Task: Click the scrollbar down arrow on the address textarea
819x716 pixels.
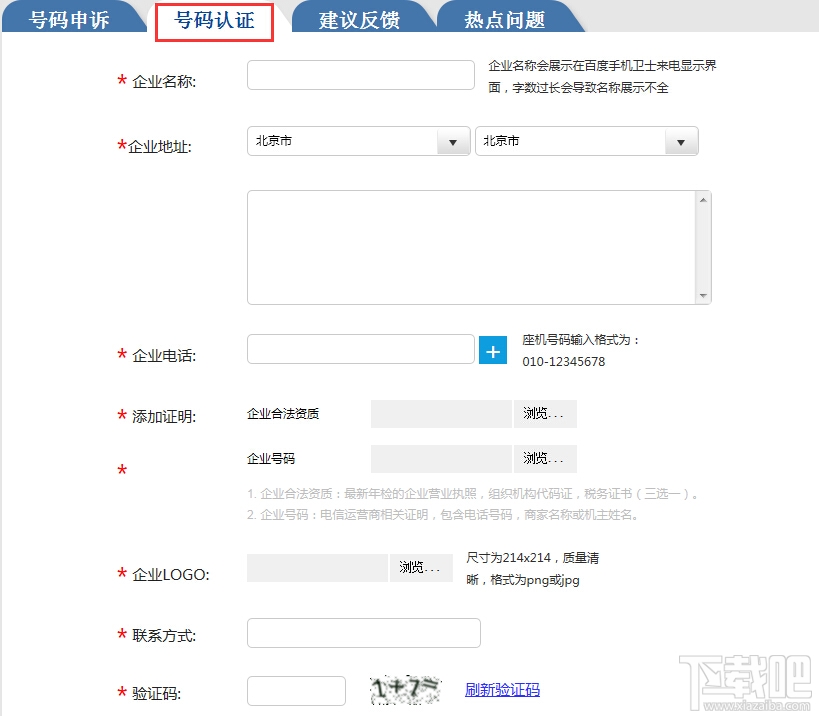Action: 705,296
